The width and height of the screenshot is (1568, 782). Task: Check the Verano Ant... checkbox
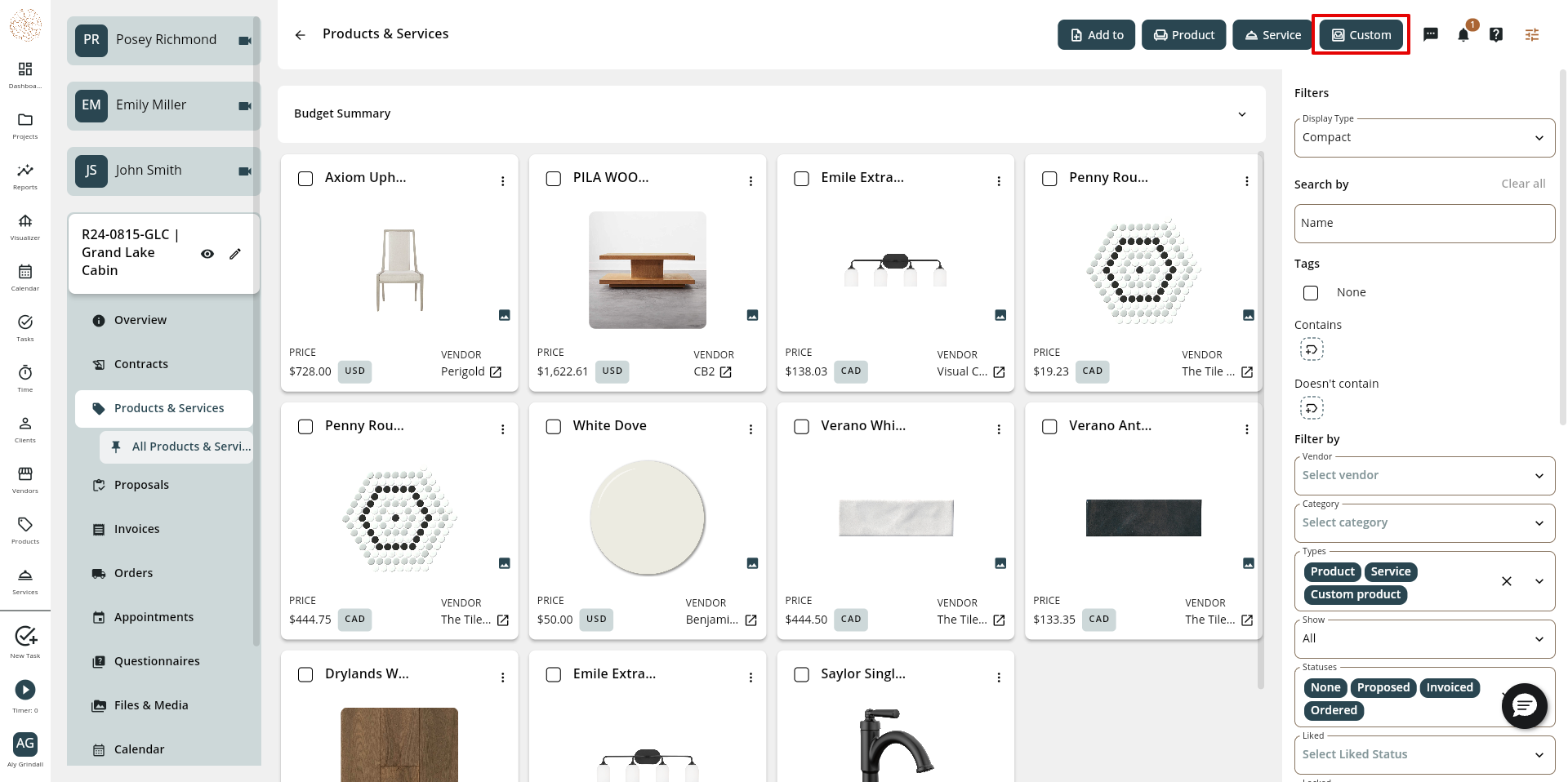(x=1050, y=427)
